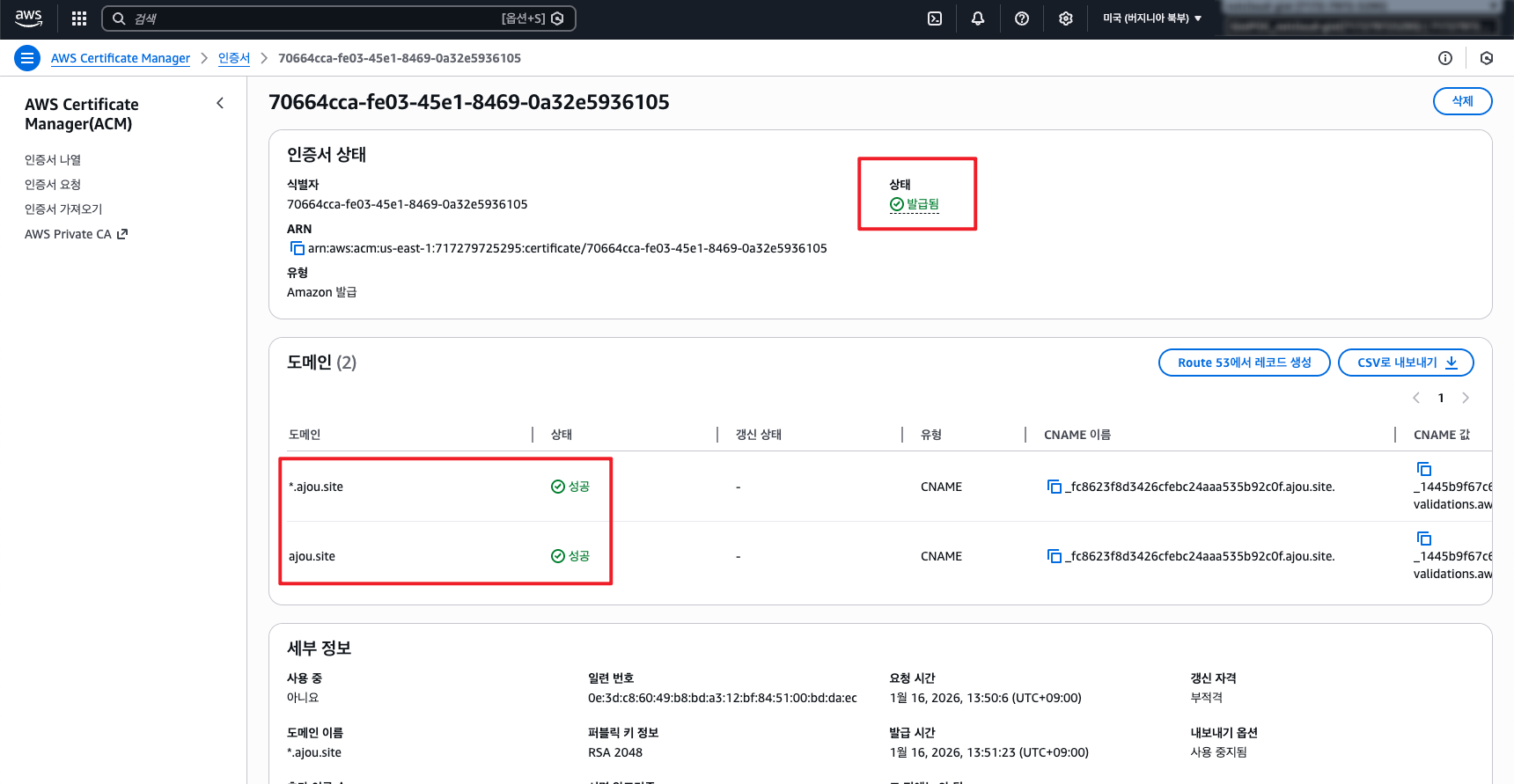The height and width of the screenshot is (784, 1514).
Task: Click the AWS logo home icon
Action: 28,18
